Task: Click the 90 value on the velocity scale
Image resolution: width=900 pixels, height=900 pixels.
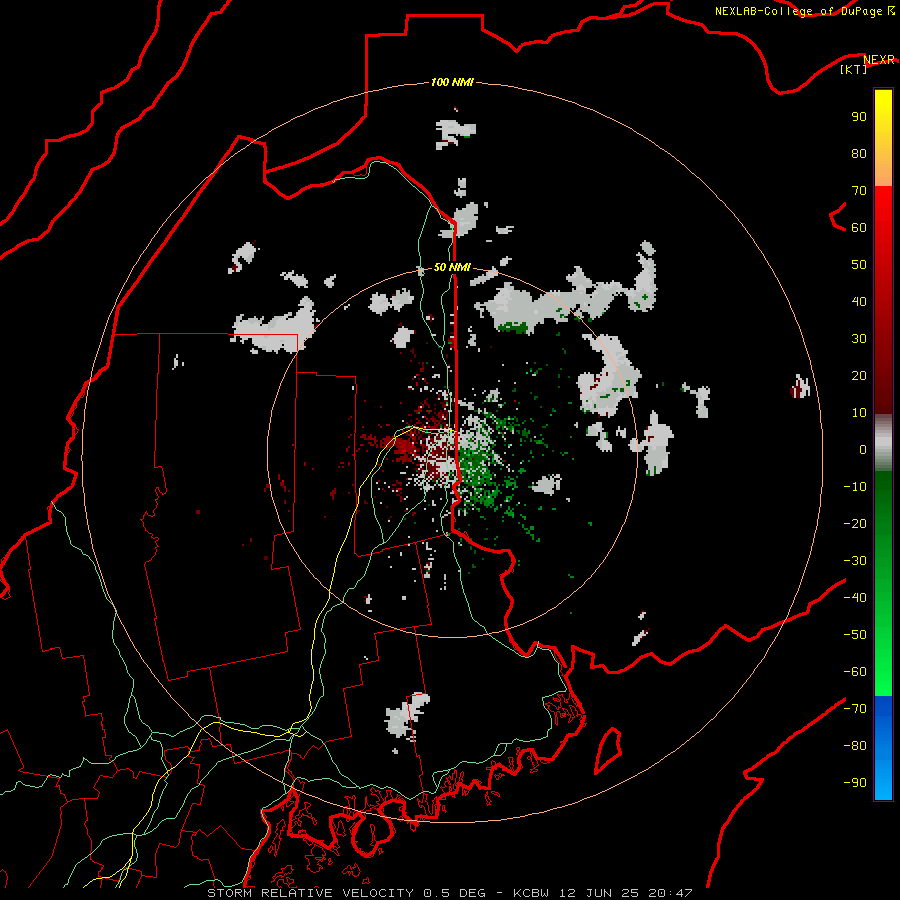Action: tap(859, 117)
